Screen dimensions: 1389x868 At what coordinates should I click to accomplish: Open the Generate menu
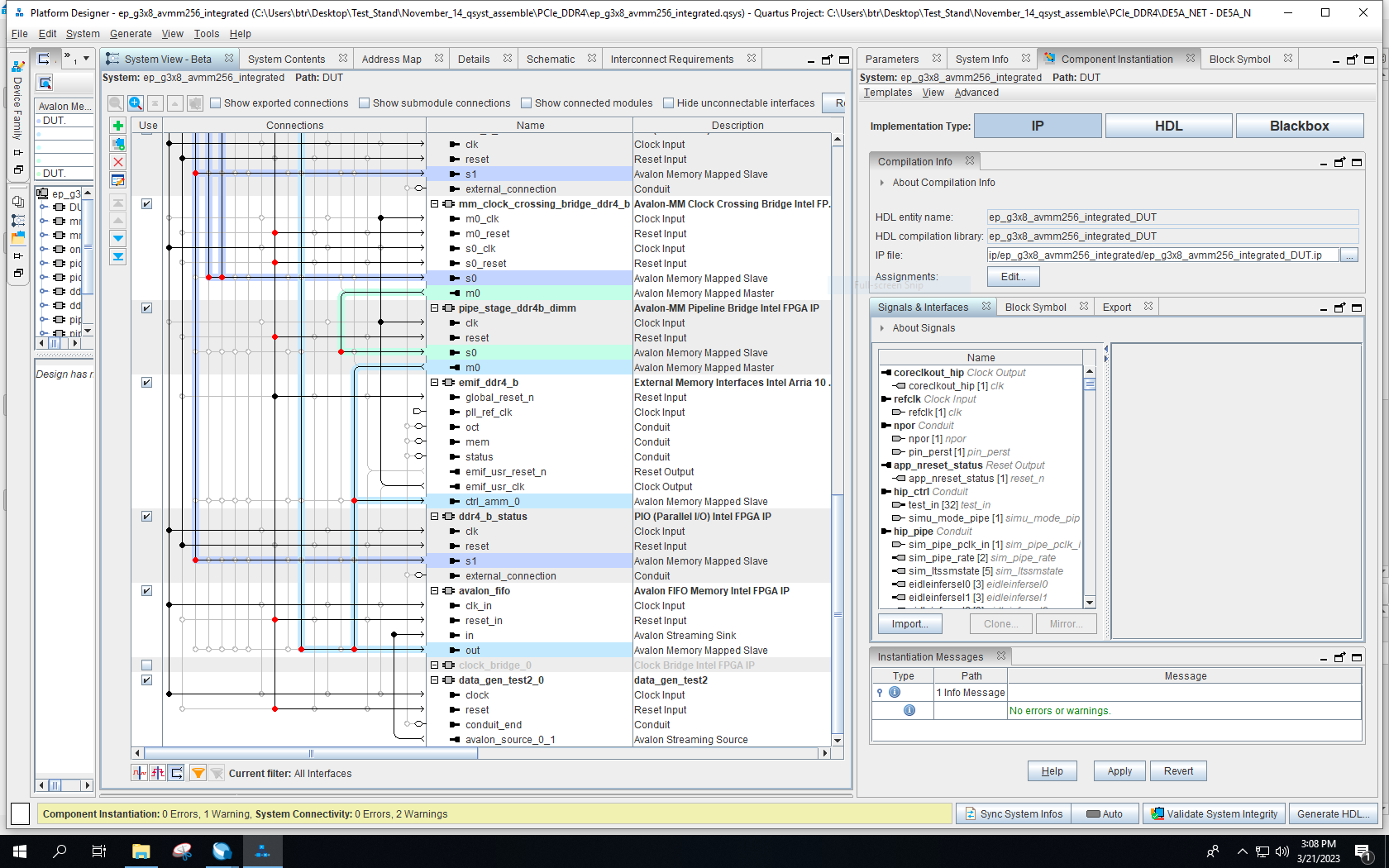pyautogui.click(x=131, y=34)
